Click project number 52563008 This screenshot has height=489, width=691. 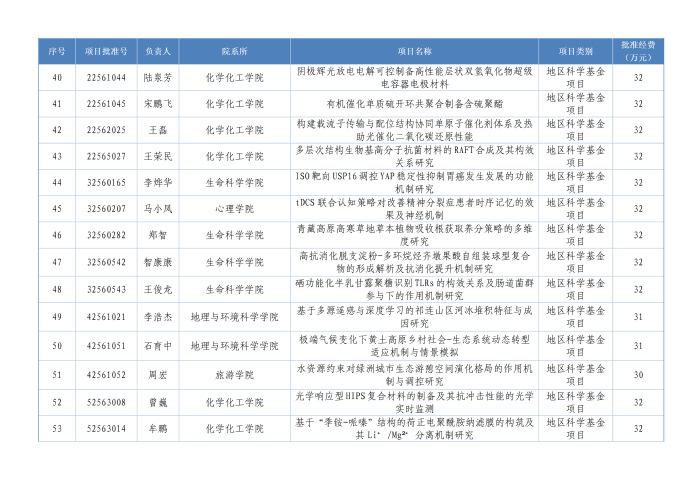pyautogui.click(x=106, y=402)
